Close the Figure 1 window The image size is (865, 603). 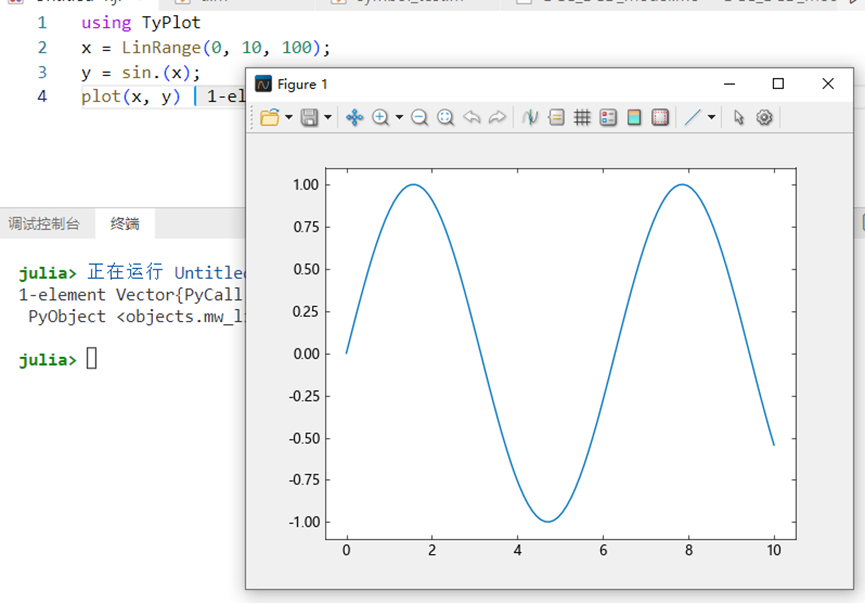pos(828,84)
